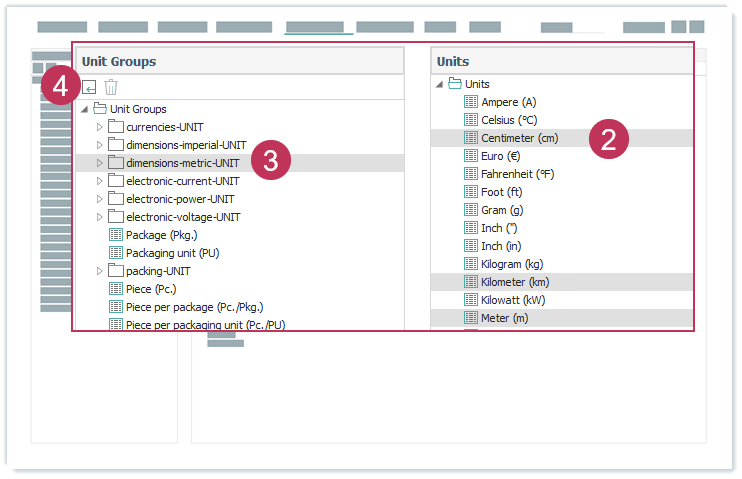
Task: Collapse the Unit Groups root node
Action: [x=84, y=109]
